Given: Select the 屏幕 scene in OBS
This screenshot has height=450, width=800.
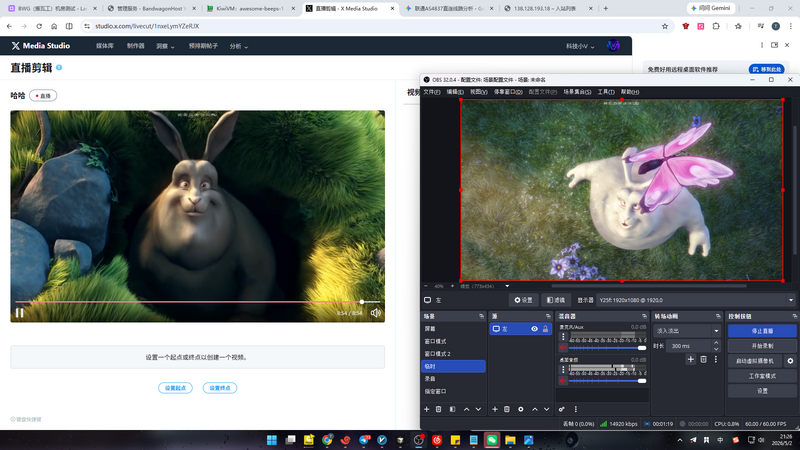Looking at the screenshot, I should tap(453, 329).
